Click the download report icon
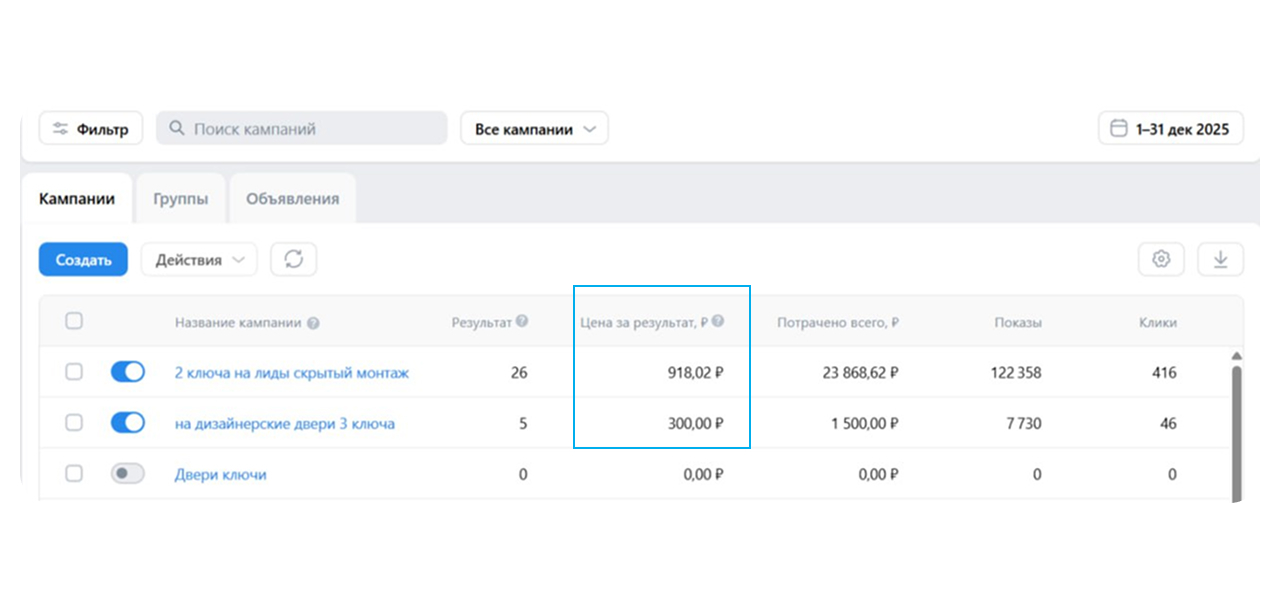The height and width of the screenshot is (600, 1280). point(1220,260)
